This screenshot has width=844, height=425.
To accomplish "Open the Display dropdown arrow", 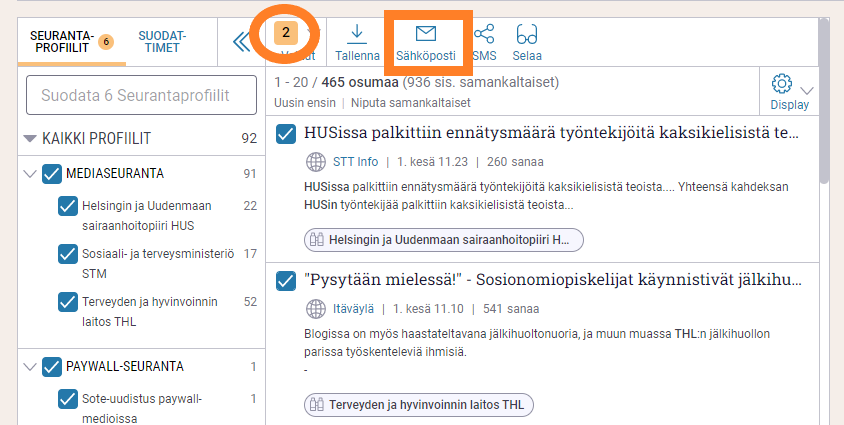I will coord(807,90).
